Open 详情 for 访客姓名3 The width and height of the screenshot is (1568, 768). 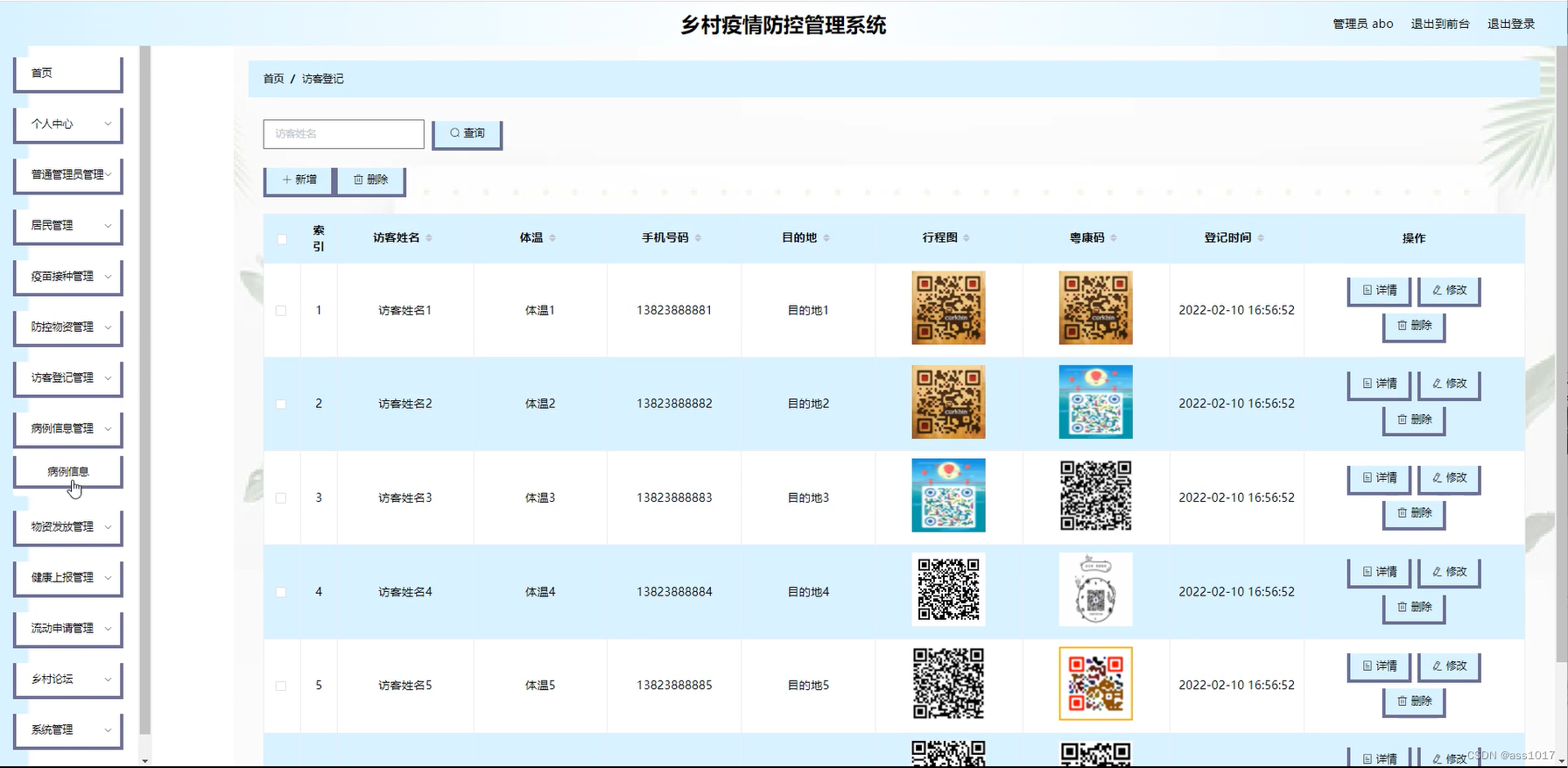(x=1379, y=478)
